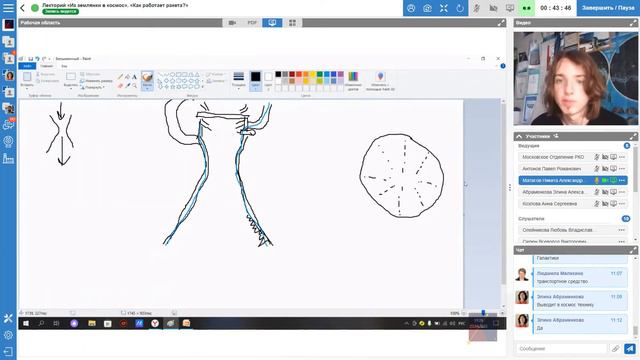This screenshot has width=640, height=360.
Task: Open the options menu for listener Олейникова Любовь
Action: click(x=622, y=230)
